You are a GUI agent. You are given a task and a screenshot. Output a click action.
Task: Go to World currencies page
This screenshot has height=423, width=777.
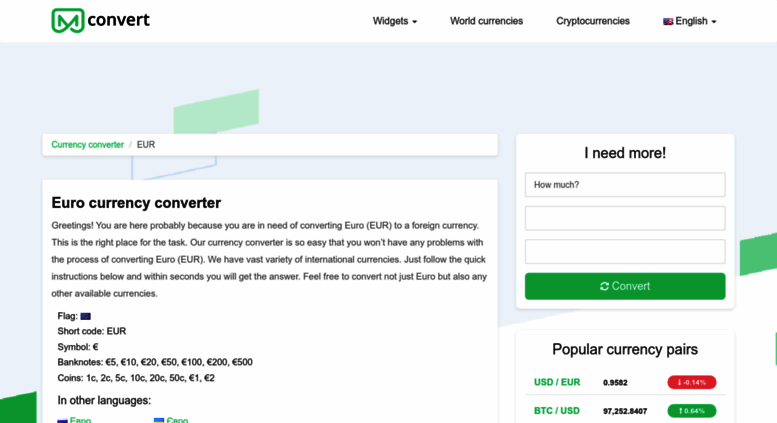coord(486,21)
